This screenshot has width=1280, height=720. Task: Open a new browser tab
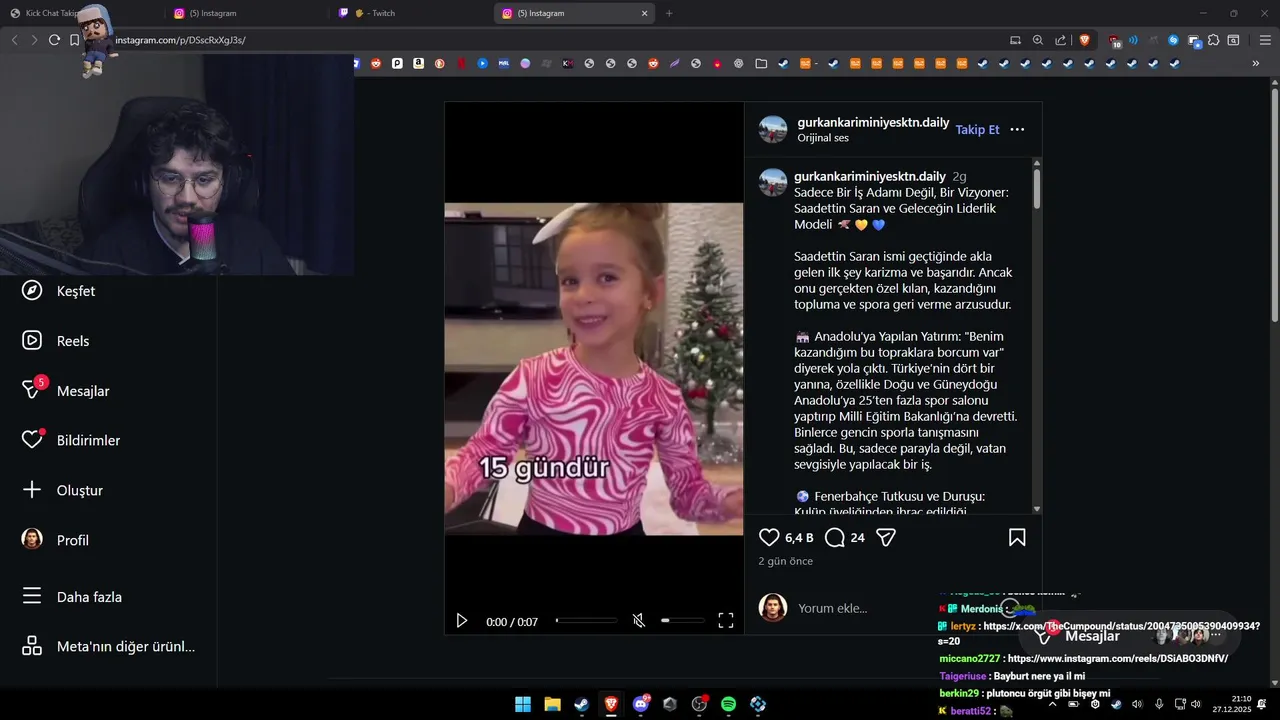[669, 13]
